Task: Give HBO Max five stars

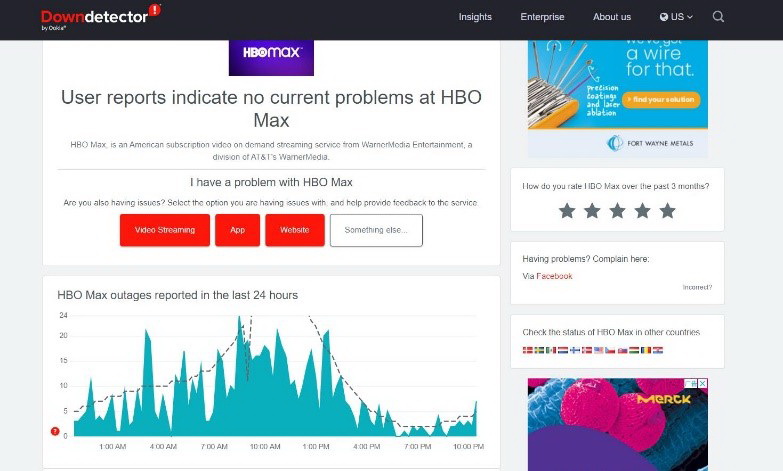Action: pos(667,211)
